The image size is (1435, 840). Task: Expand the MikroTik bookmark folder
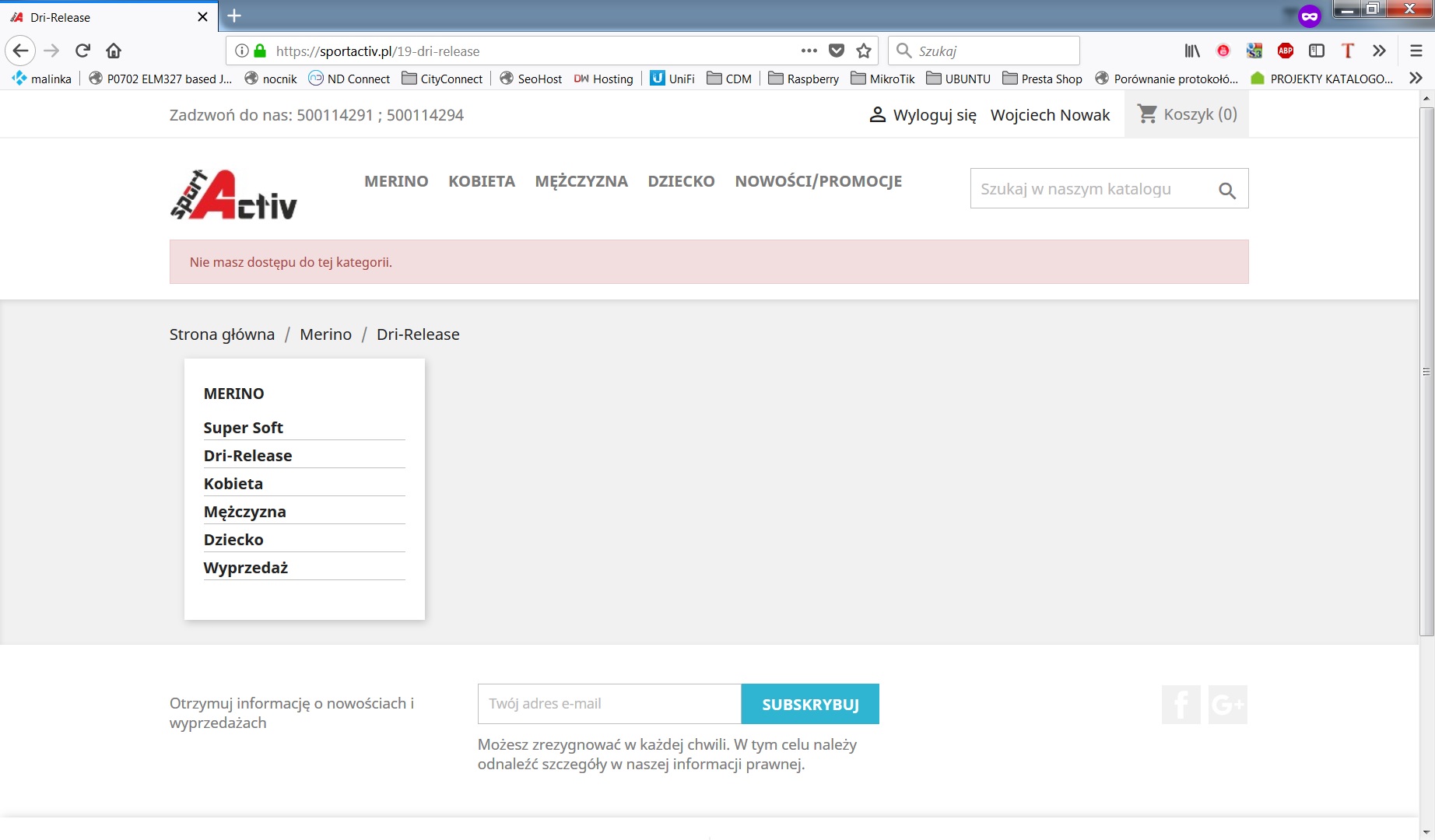tap(882, 79)
